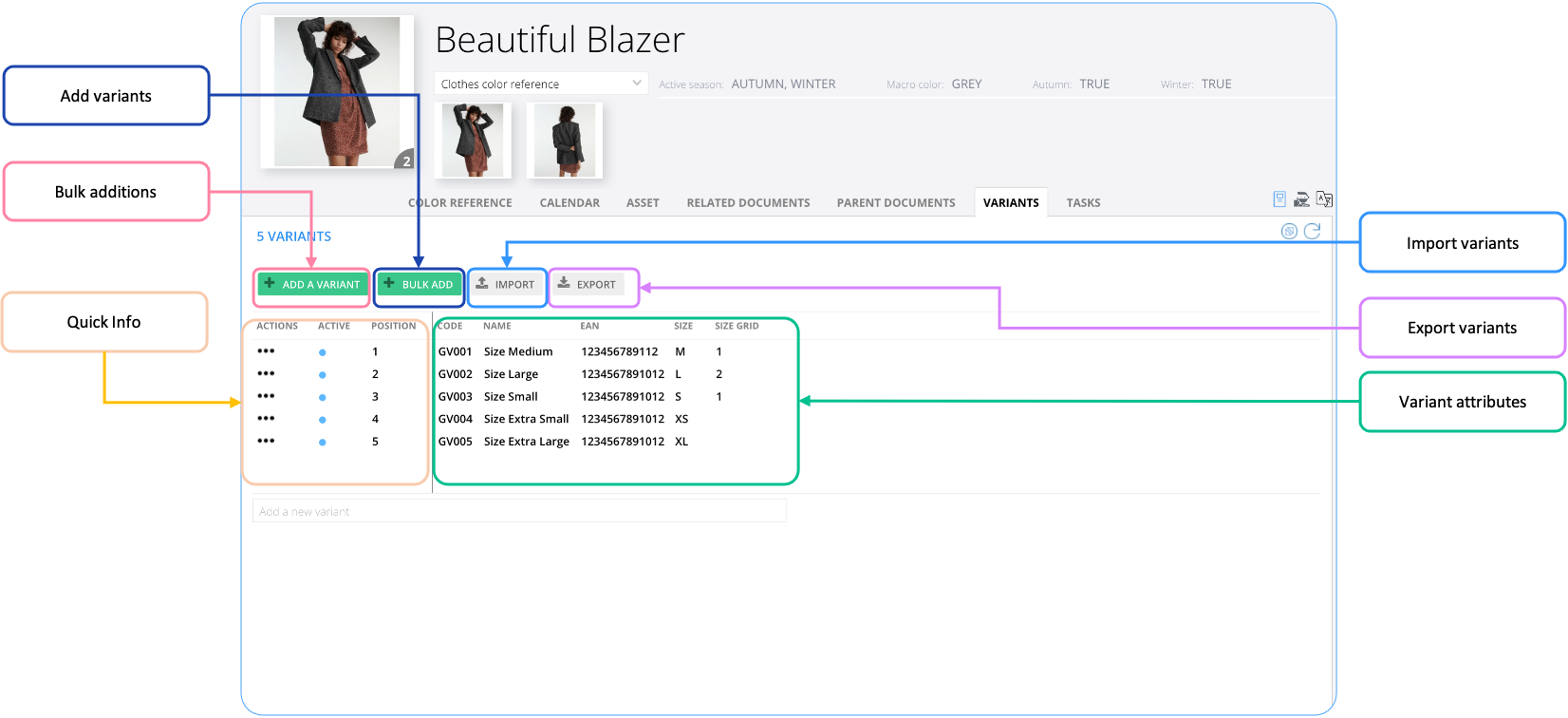
Task: Click the Macro color GREY value
Action: tap(967, 84)
